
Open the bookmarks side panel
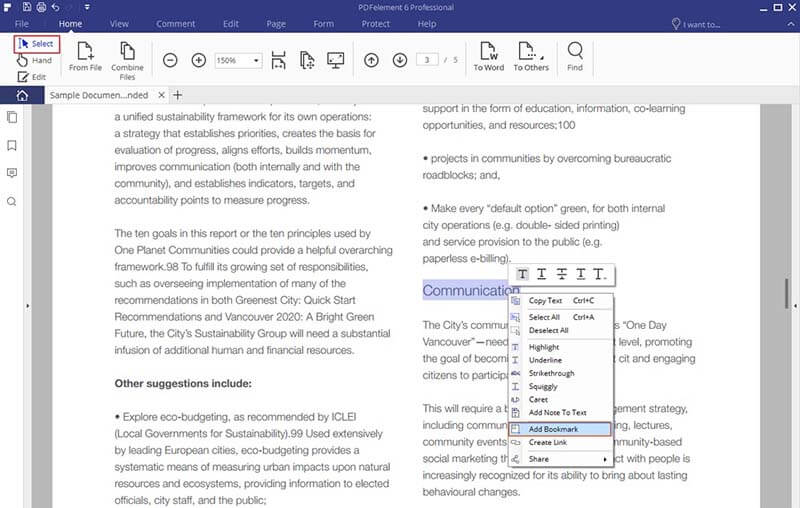(12, 146)
